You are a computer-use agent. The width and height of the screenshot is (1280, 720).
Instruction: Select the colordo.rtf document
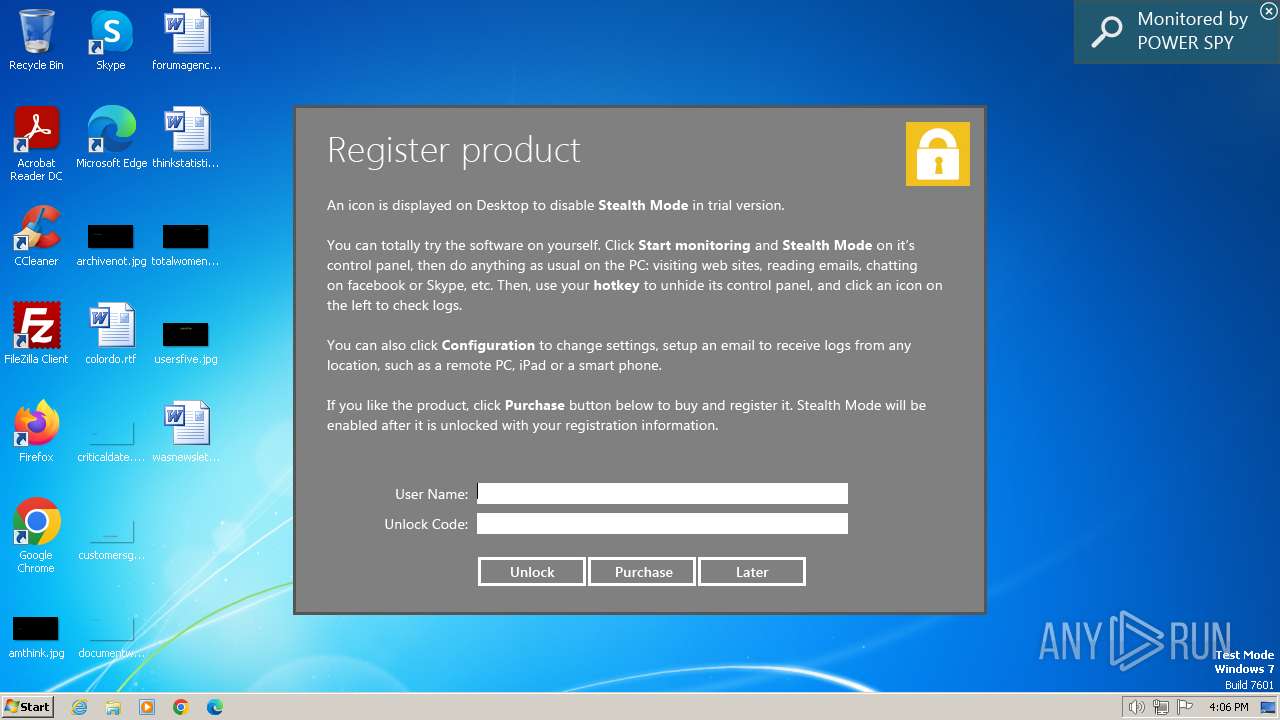(111, 334)
